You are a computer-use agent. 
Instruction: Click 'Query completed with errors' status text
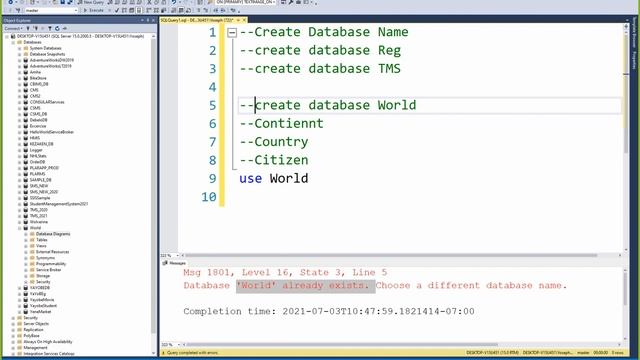pyautogui.click(x=192, y=353)
